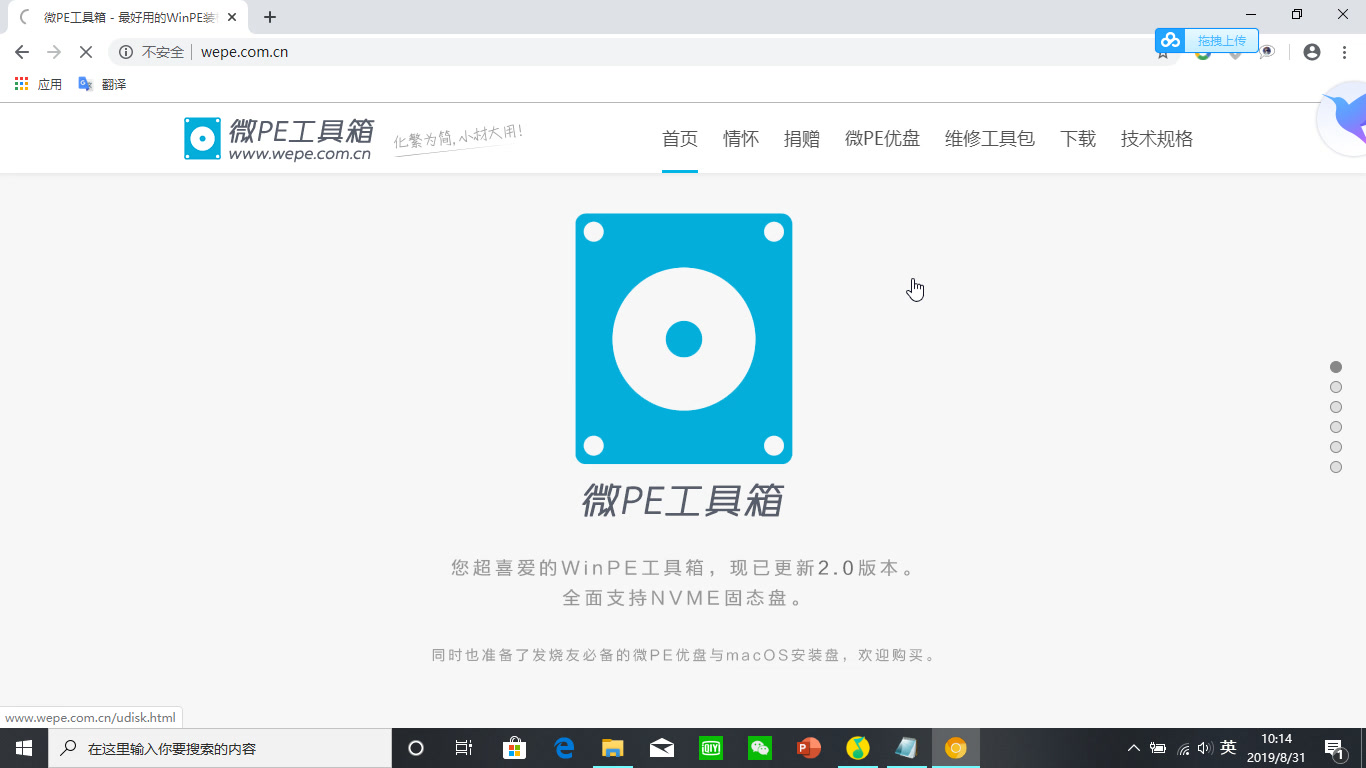Image resolution: width=1366 pixels, height=768 pixels.
Task: Launch iQIYI from the taskbar
Action: pos(711,747)
